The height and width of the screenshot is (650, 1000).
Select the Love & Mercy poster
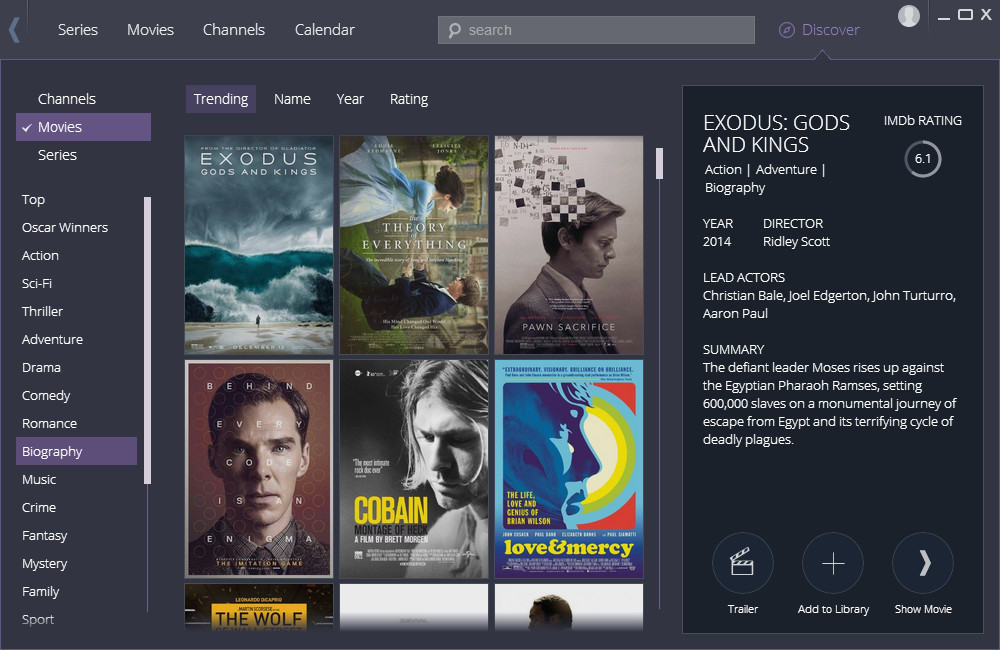pyautogui.click(x=569, y=469)
